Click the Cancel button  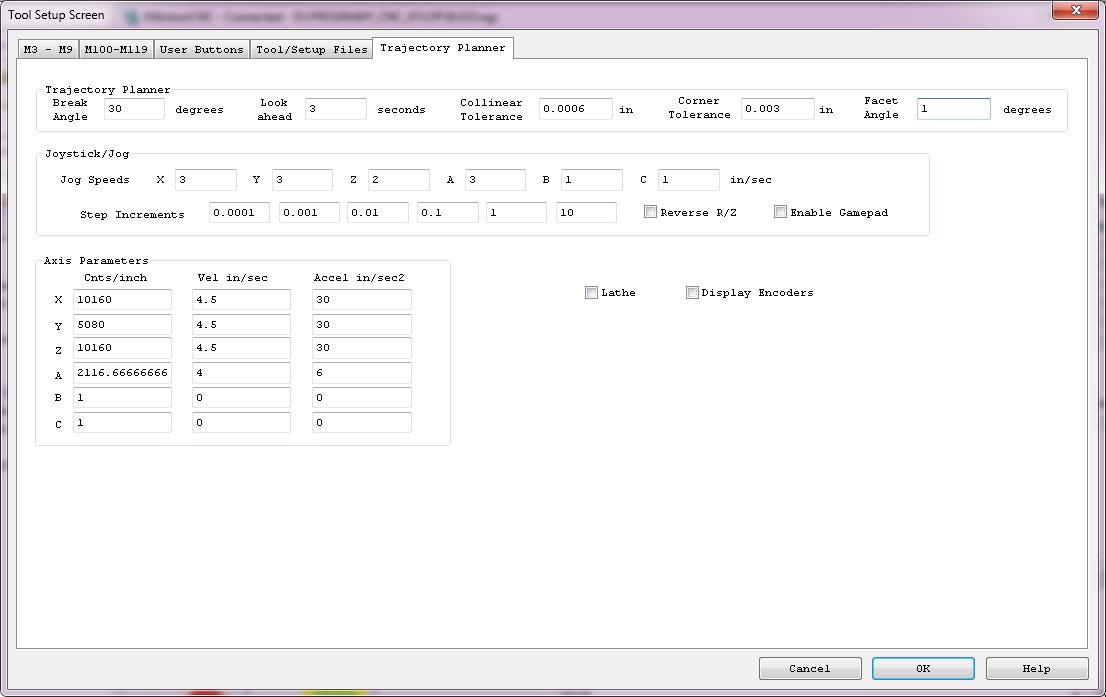[809, 668]
